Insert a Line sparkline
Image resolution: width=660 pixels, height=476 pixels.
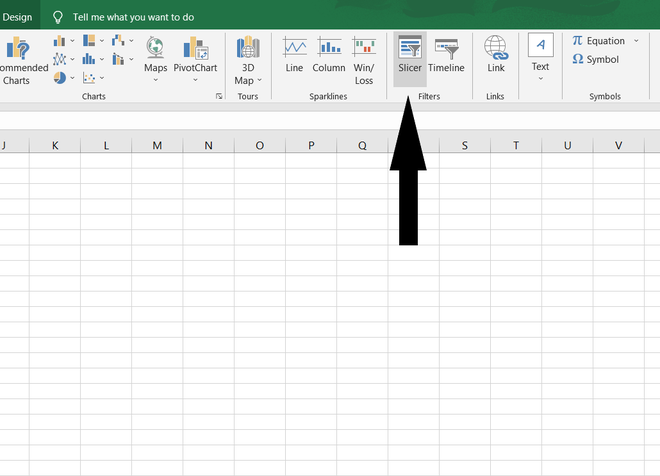(x=294, y=55)
